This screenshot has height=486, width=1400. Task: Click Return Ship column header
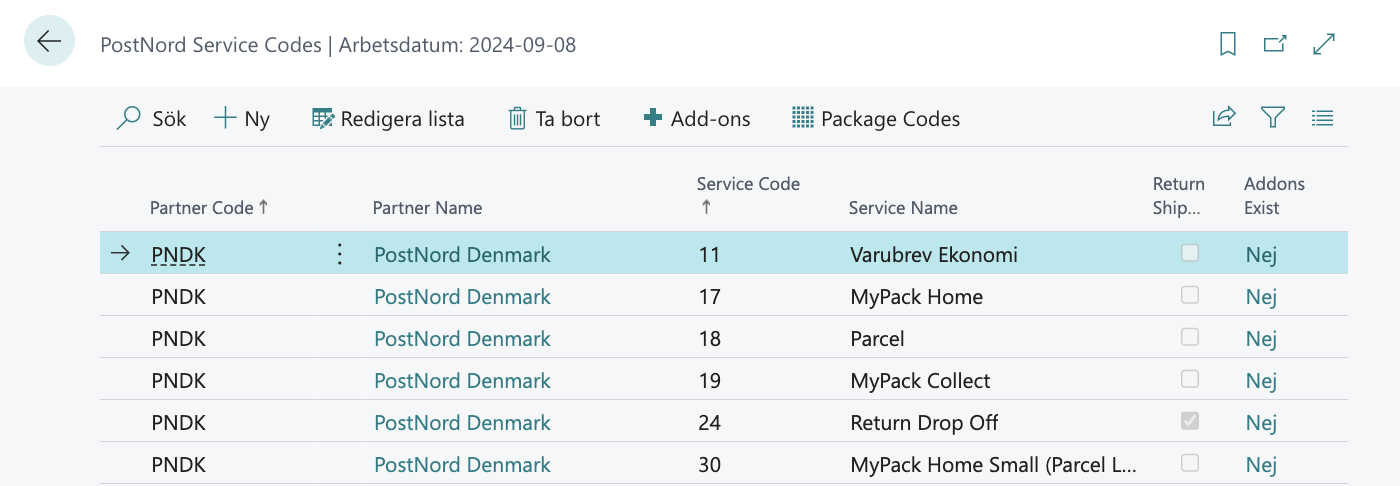tap(1179, 196)
